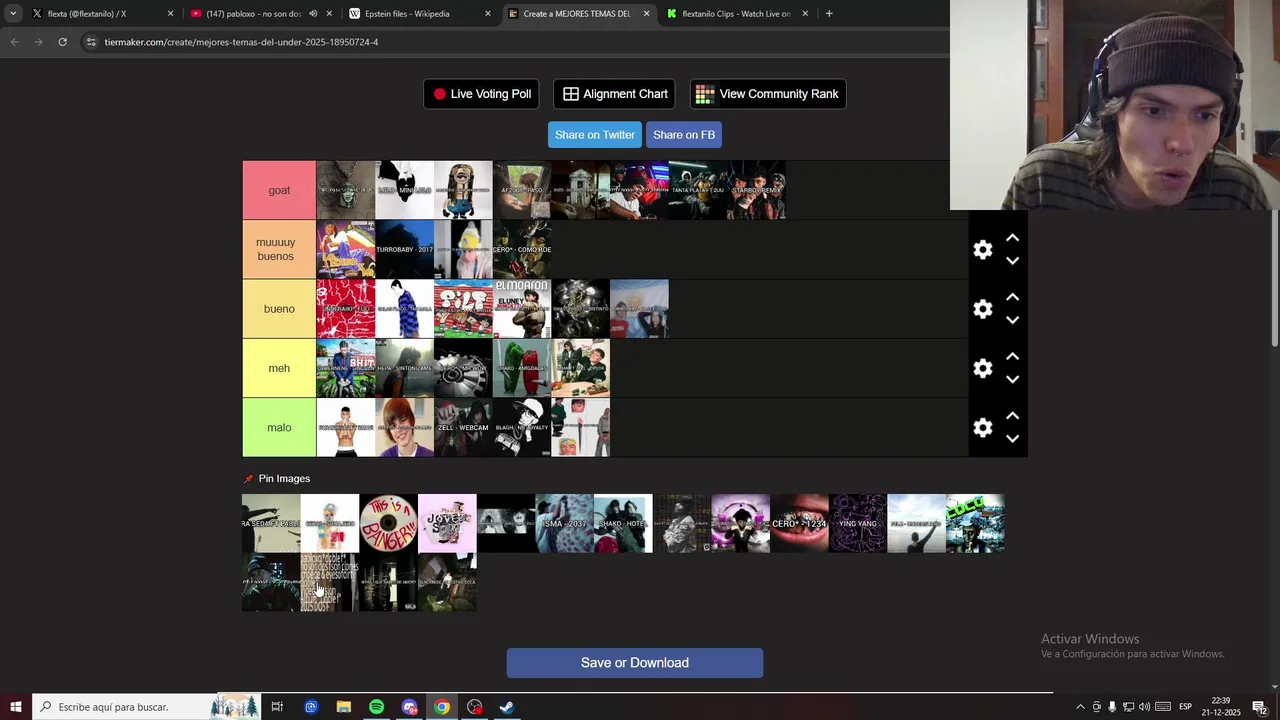Image resolution: width=1280 pixels, height=720 pixels.
Task: Move 'meh' tier up with arrow
Action: (1012, 356)
